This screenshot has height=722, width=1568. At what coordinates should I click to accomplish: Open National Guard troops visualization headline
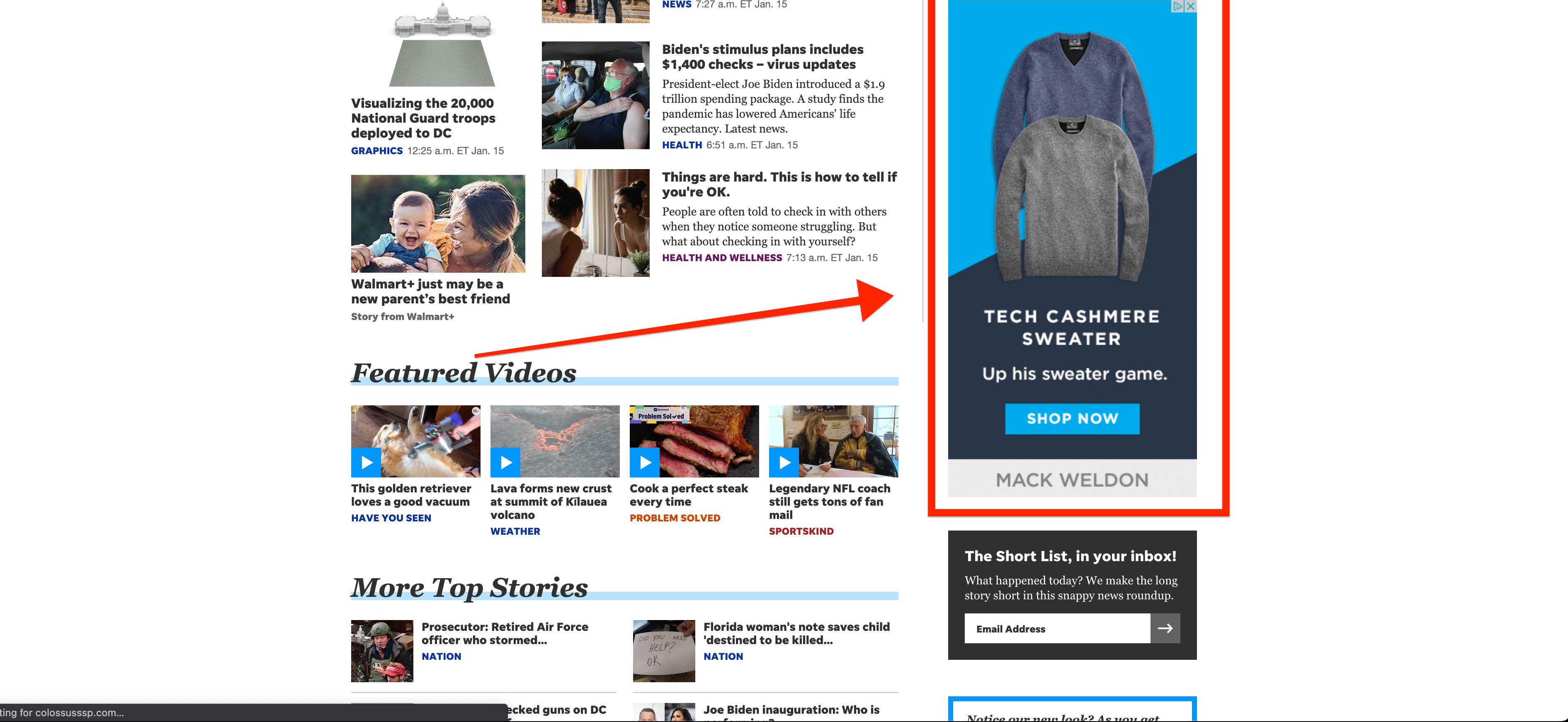[423, 118]
